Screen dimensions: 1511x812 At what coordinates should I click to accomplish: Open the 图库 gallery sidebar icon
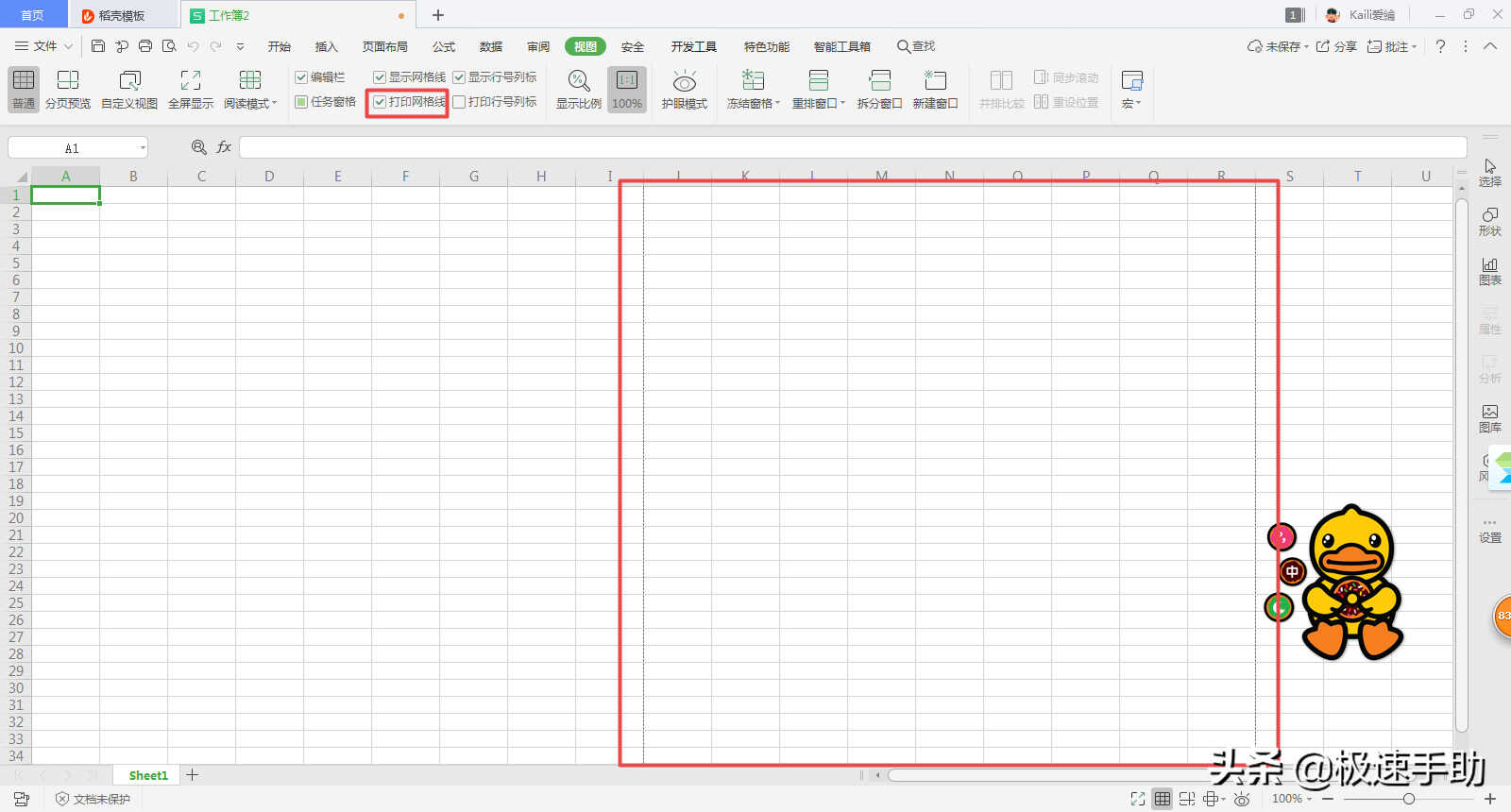tap(1489, 418)
